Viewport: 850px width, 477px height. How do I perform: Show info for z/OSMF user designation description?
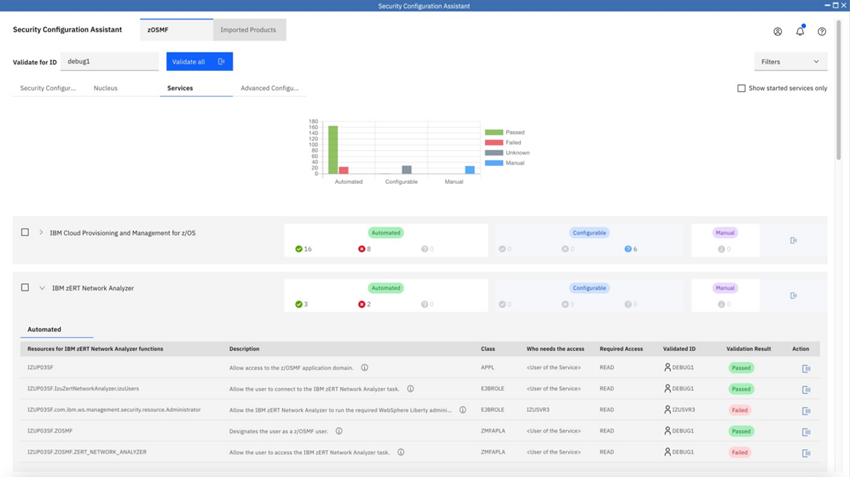(x=339, y=431)
